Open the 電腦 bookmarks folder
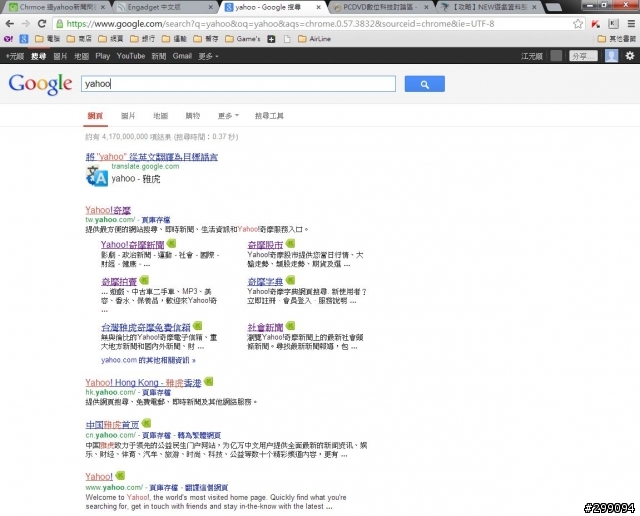 47,39
